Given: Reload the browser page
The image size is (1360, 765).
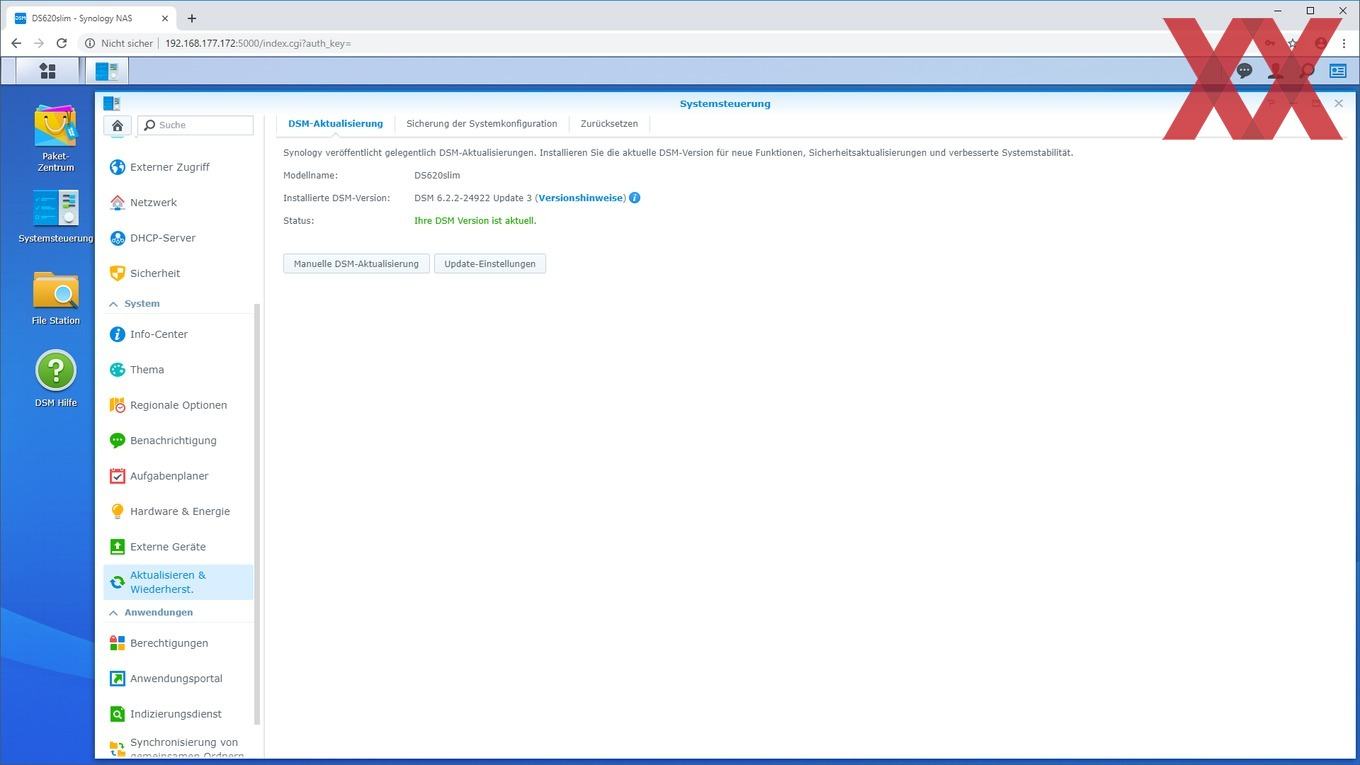Looking at the screenshot, I should 61,43.
